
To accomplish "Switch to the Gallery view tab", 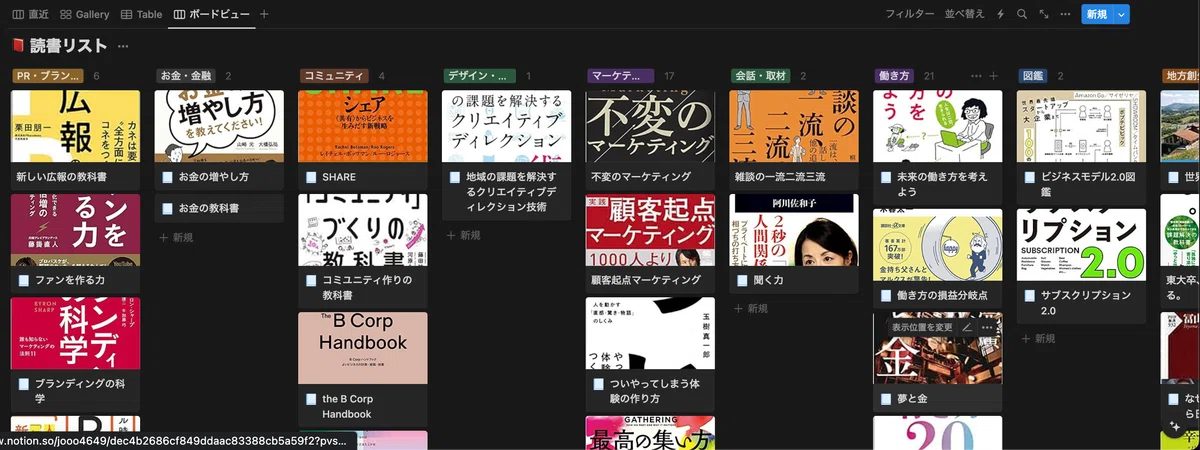I will pos(85,14).
